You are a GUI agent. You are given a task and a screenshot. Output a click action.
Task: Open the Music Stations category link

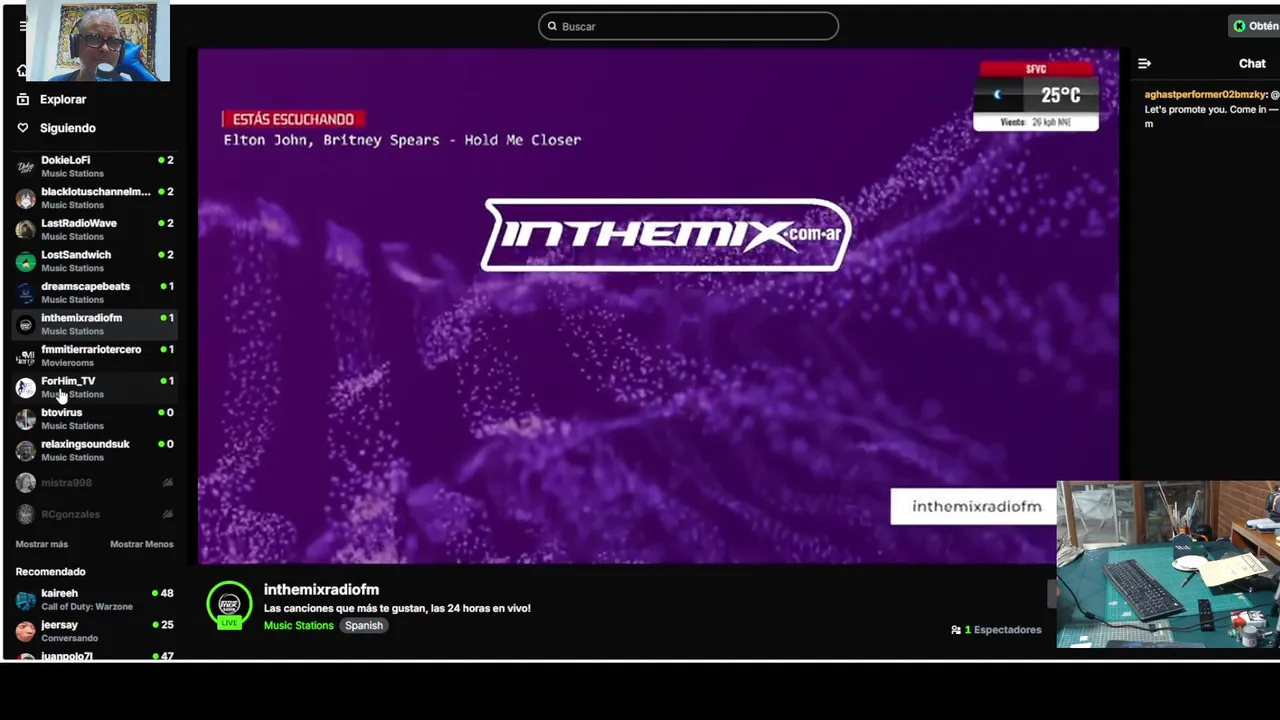pos(299,625)
